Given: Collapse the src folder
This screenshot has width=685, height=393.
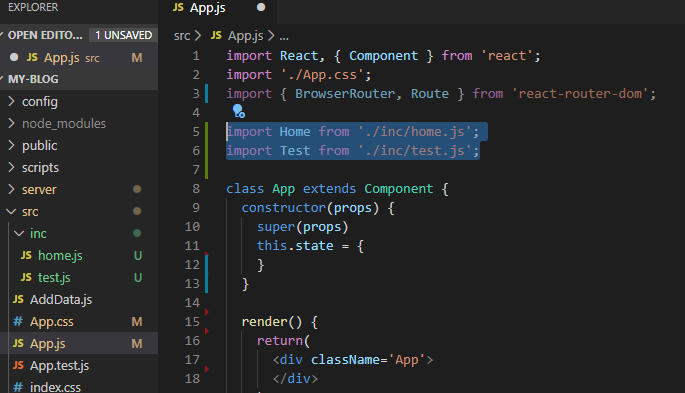Looking at the screenshot, I should tap(11, 211).
